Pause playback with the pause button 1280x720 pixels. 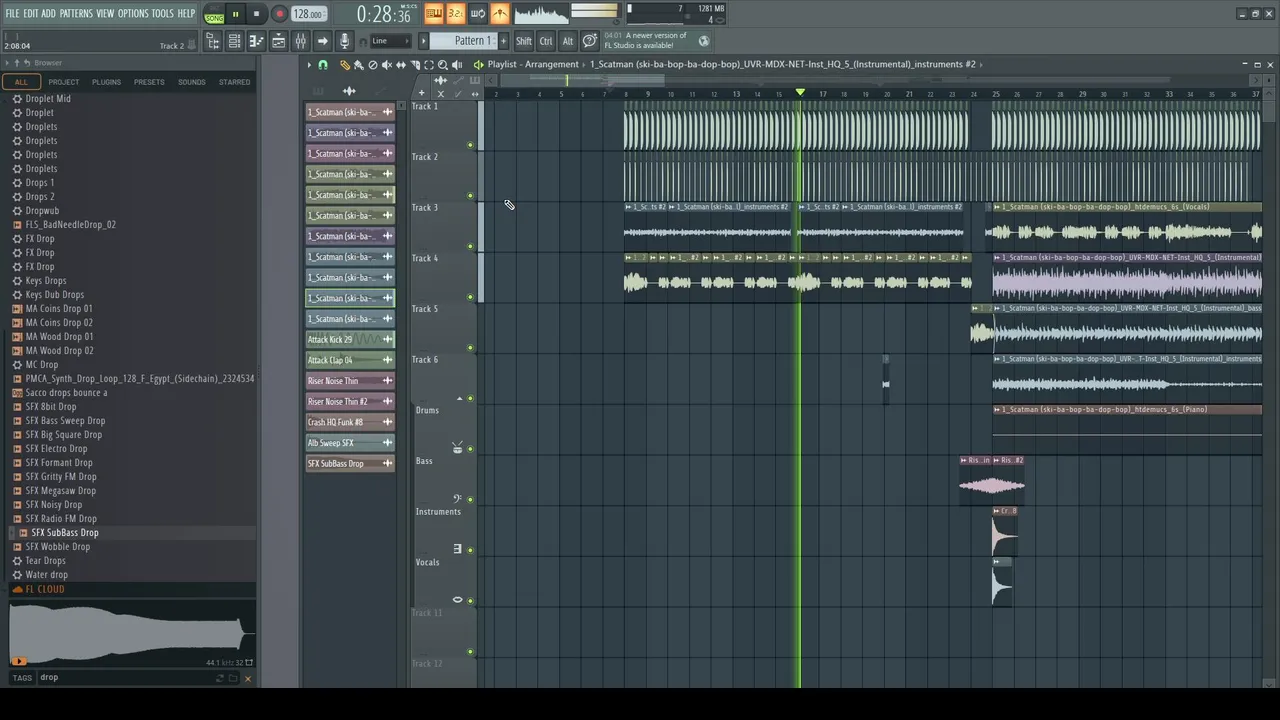[x=235, y=15]
